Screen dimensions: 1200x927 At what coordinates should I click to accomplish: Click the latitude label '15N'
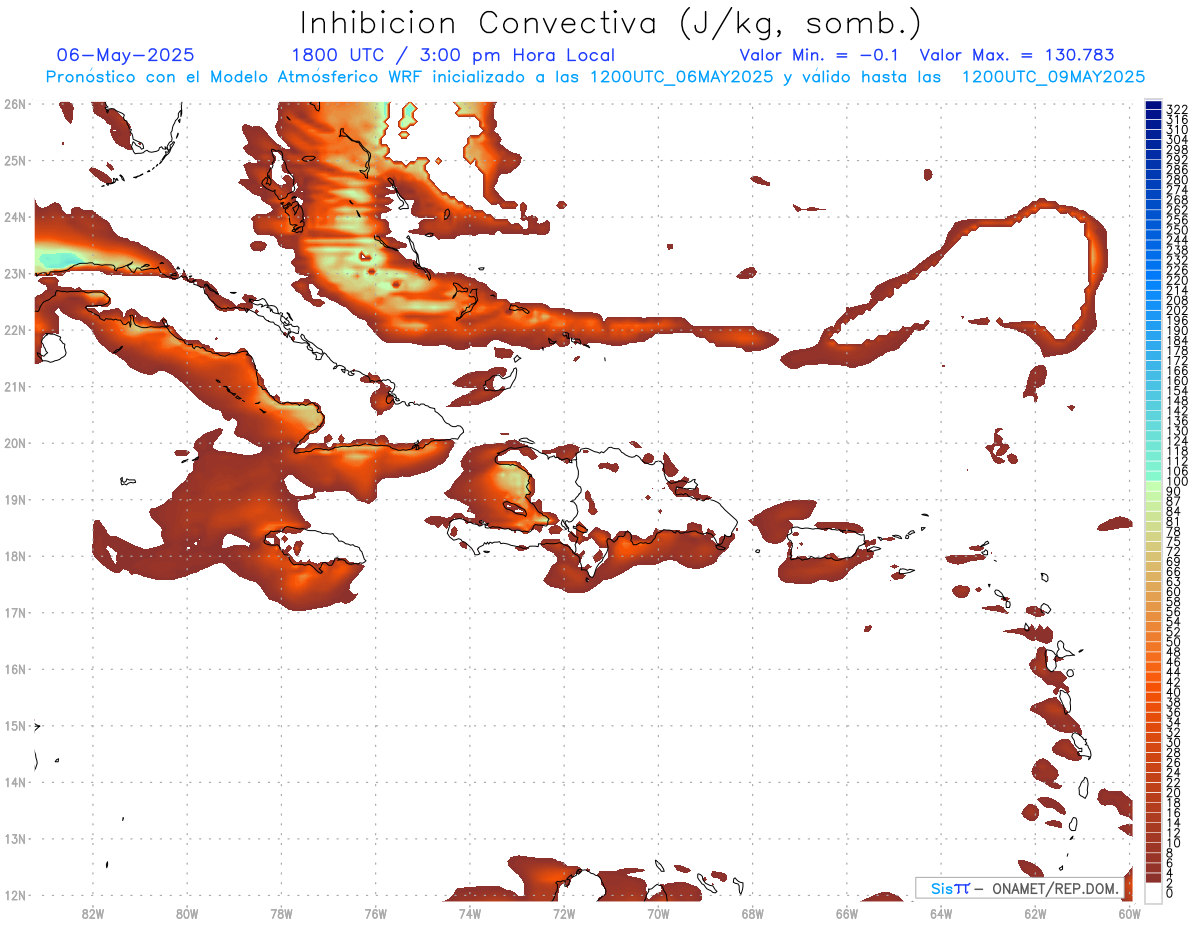coord(14,725)
